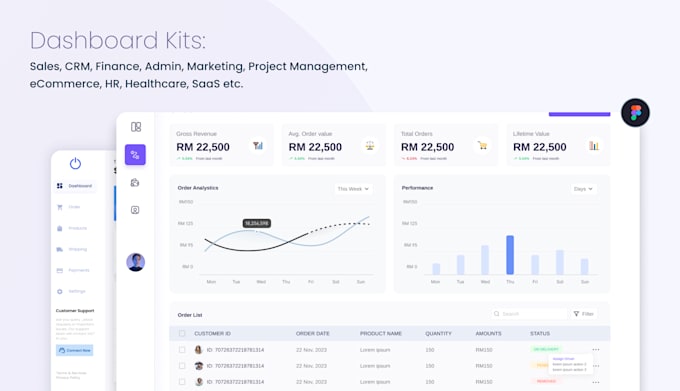Click third order row customer avatar
The width and height of the screenshot is (680, 391).
coord(199,381)
